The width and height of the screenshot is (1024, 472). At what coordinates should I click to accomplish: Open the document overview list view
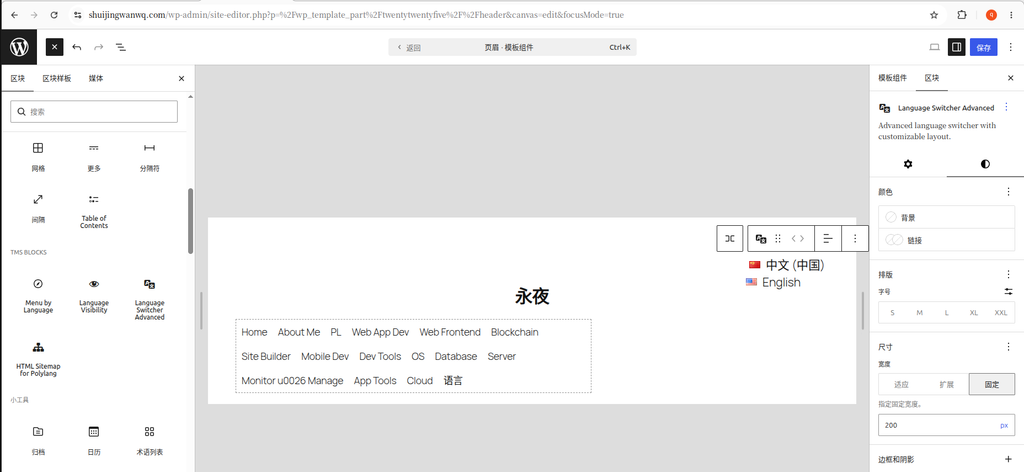pos(121,47)
